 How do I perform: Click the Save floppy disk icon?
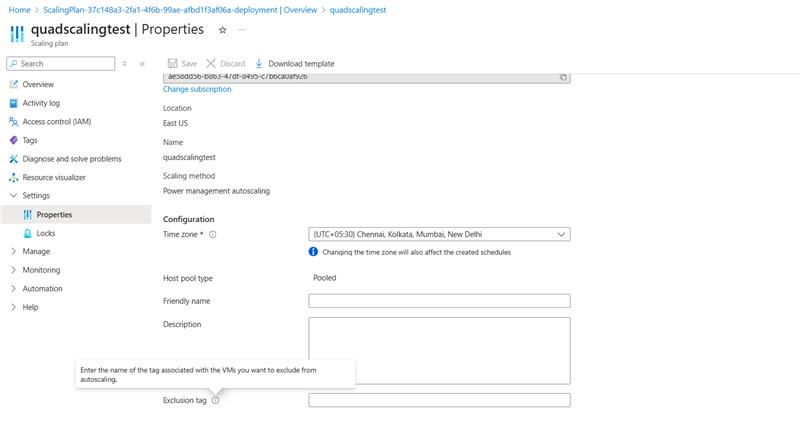tap(172, 63)
